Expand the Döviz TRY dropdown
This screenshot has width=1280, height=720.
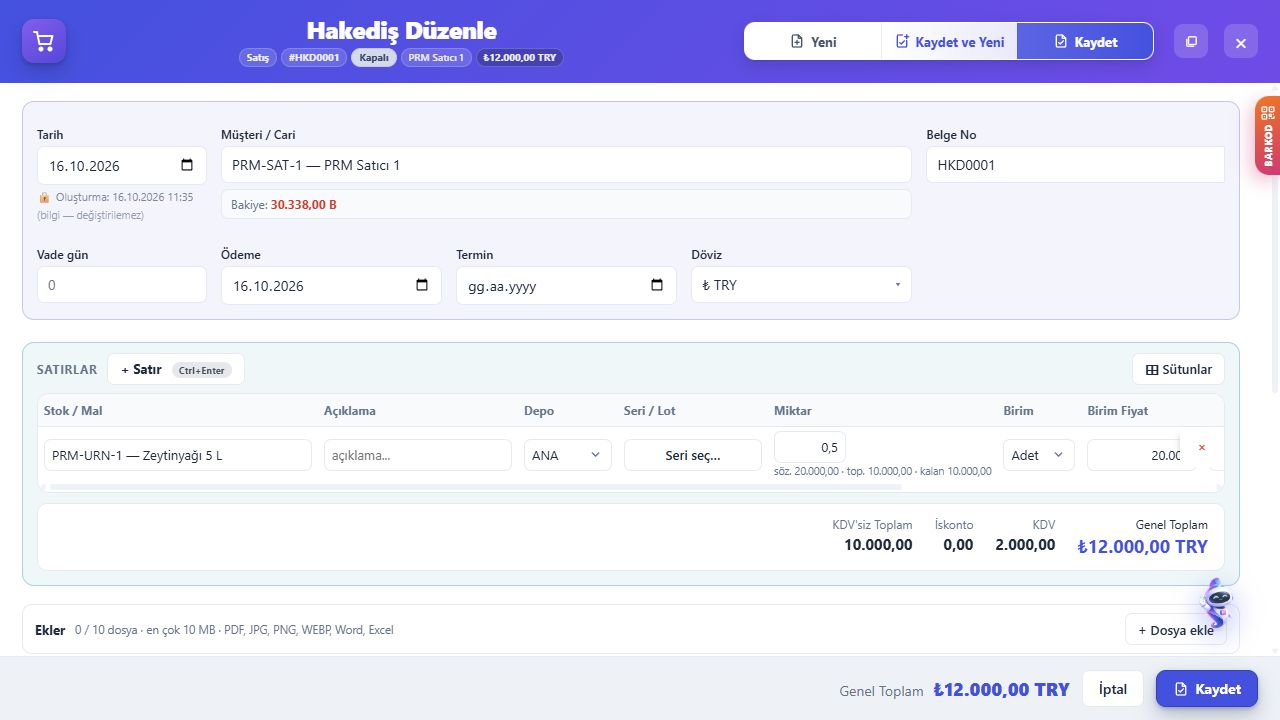coord(801,285)
